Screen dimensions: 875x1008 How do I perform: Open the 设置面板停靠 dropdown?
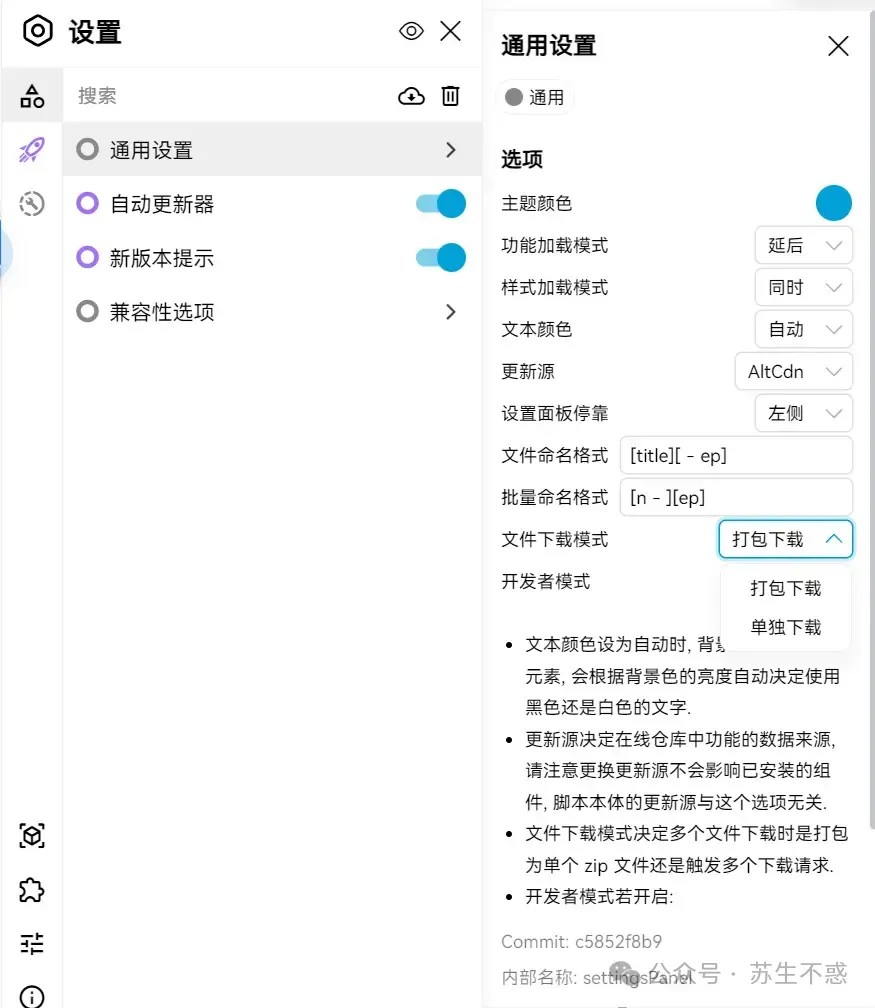pyautogui.click(x=804, y=413)
